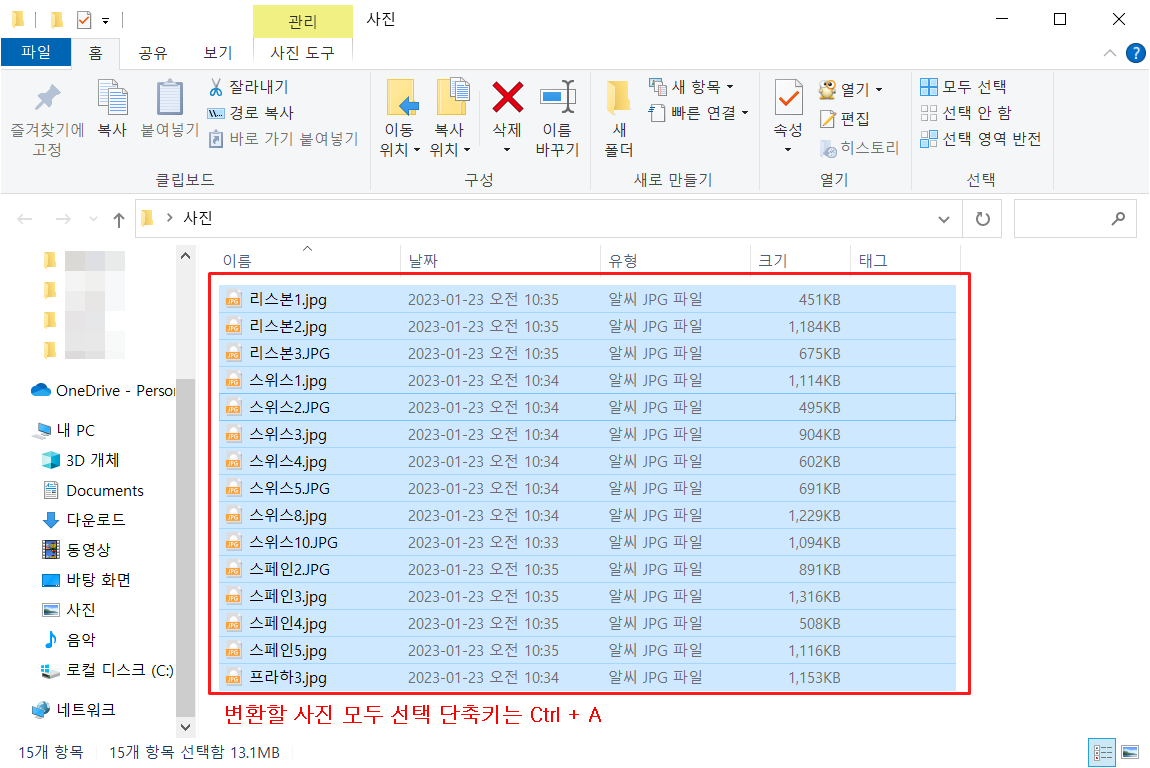This screenshot has width=1150, height=768.
Task: Expand the Properties (속성) dropdown arrow
Action: tap(788, 150)
